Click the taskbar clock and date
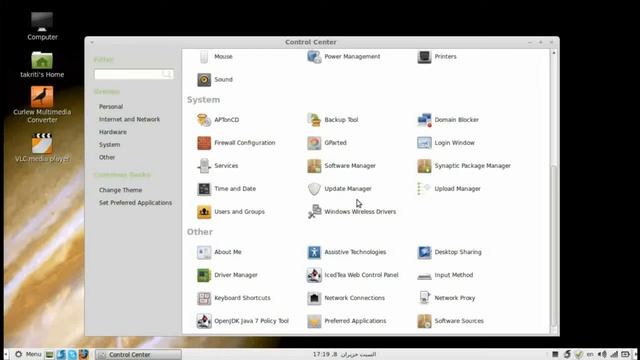640x360 pixels. tap(344, 354)
